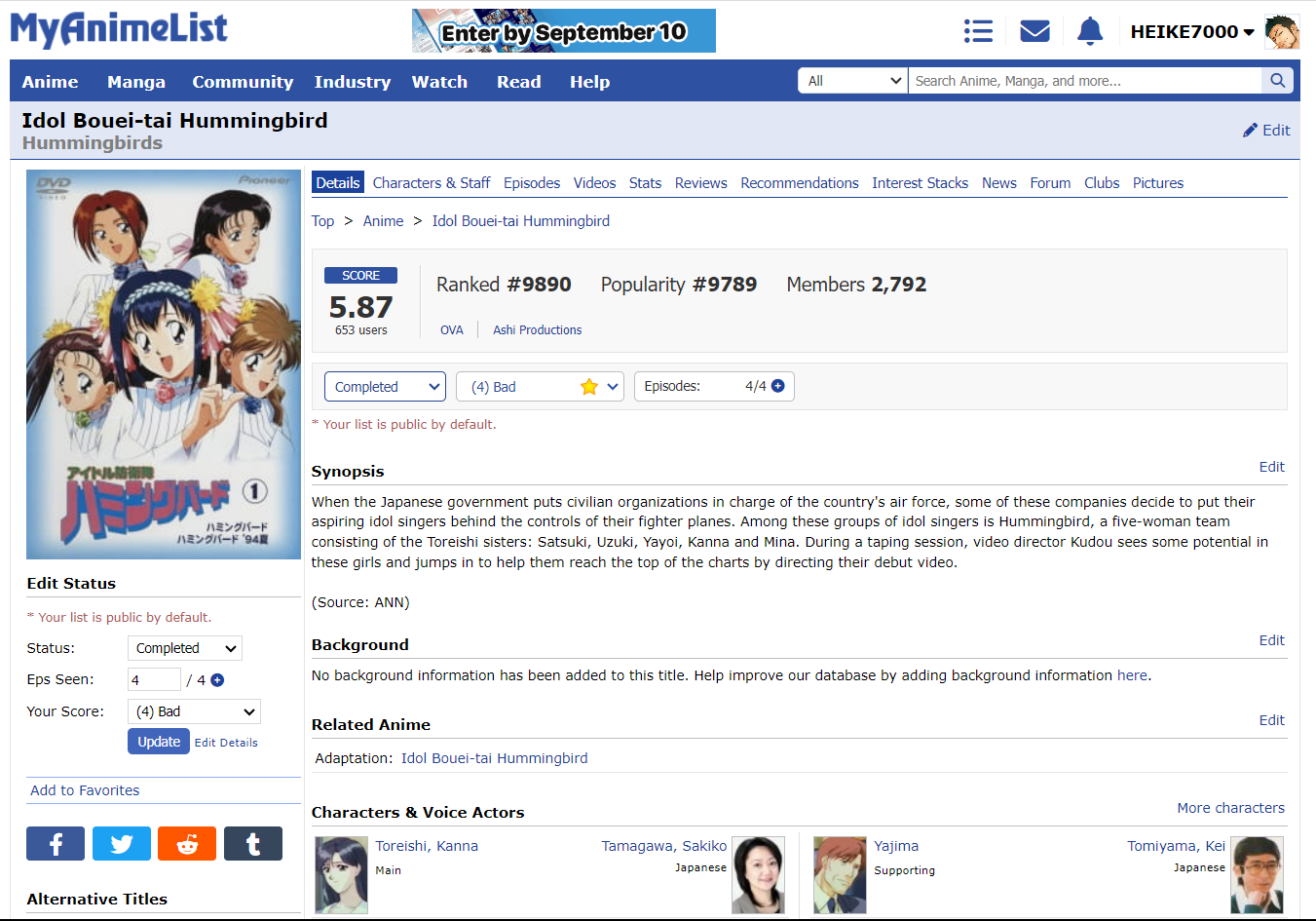Viewport: 1316px width, 921px height.
Task: Open HEIKE7000 profile dropdown
Action: pyautogui.click(x=1192, y=32)
